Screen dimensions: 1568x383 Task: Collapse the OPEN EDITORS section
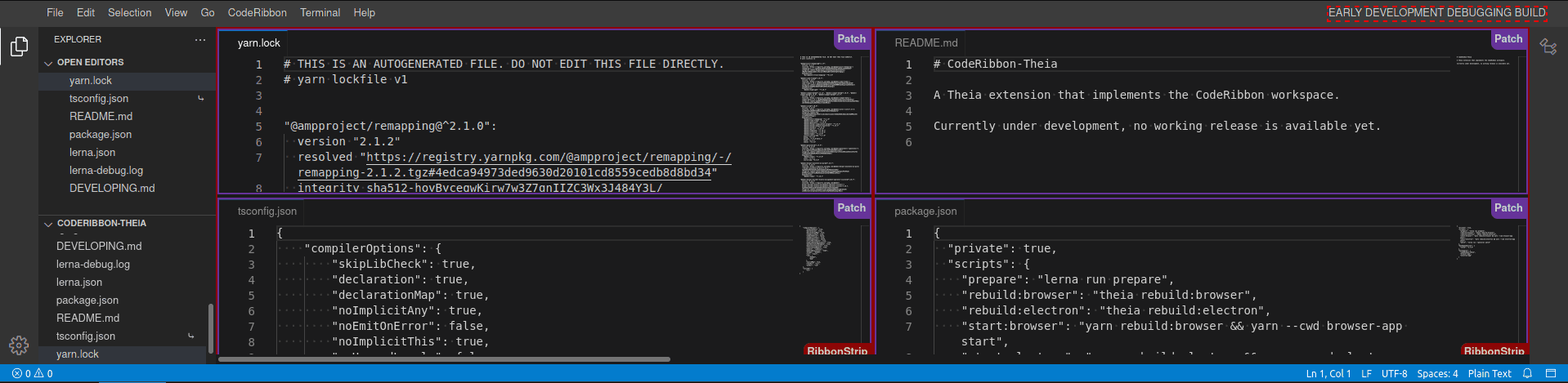point(127,62)
